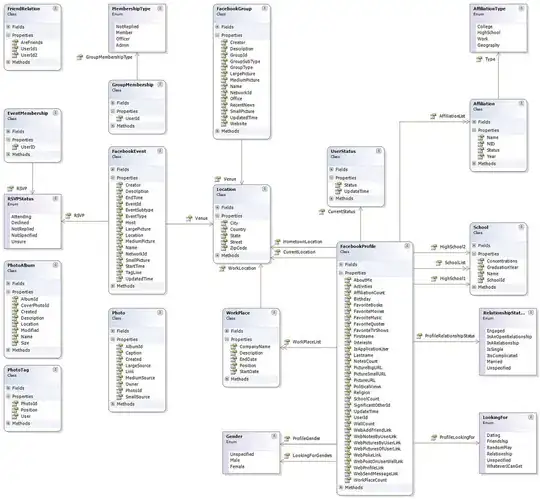Collapse the FacebookProfile class box header chevron

tap(407, 246)
